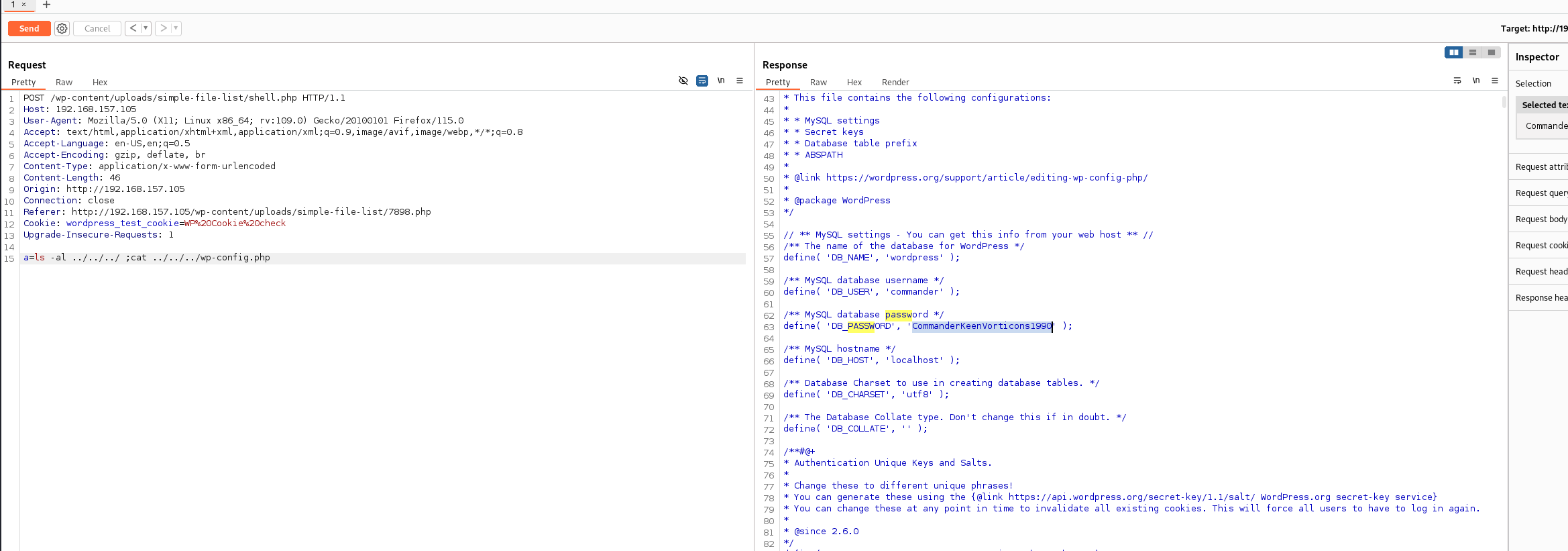Viewport: 1568px width, 551px height.
Task: Click the DB_USER 'commander' define line
Action: (x=871, y=292)
